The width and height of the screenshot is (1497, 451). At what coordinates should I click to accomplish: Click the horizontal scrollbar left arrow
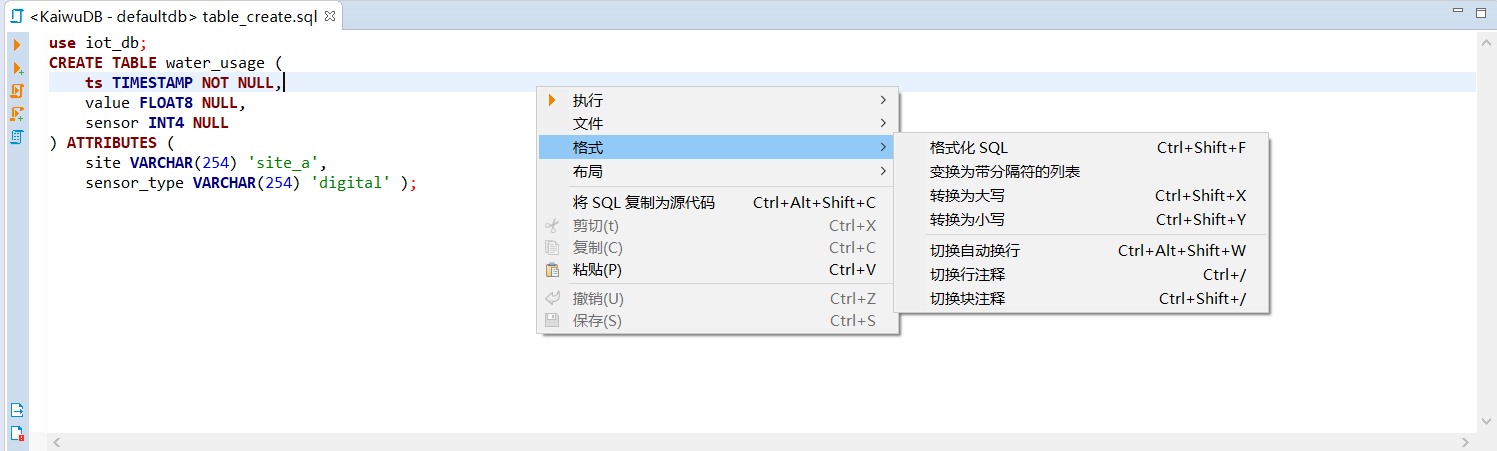[x=57, y=442]
